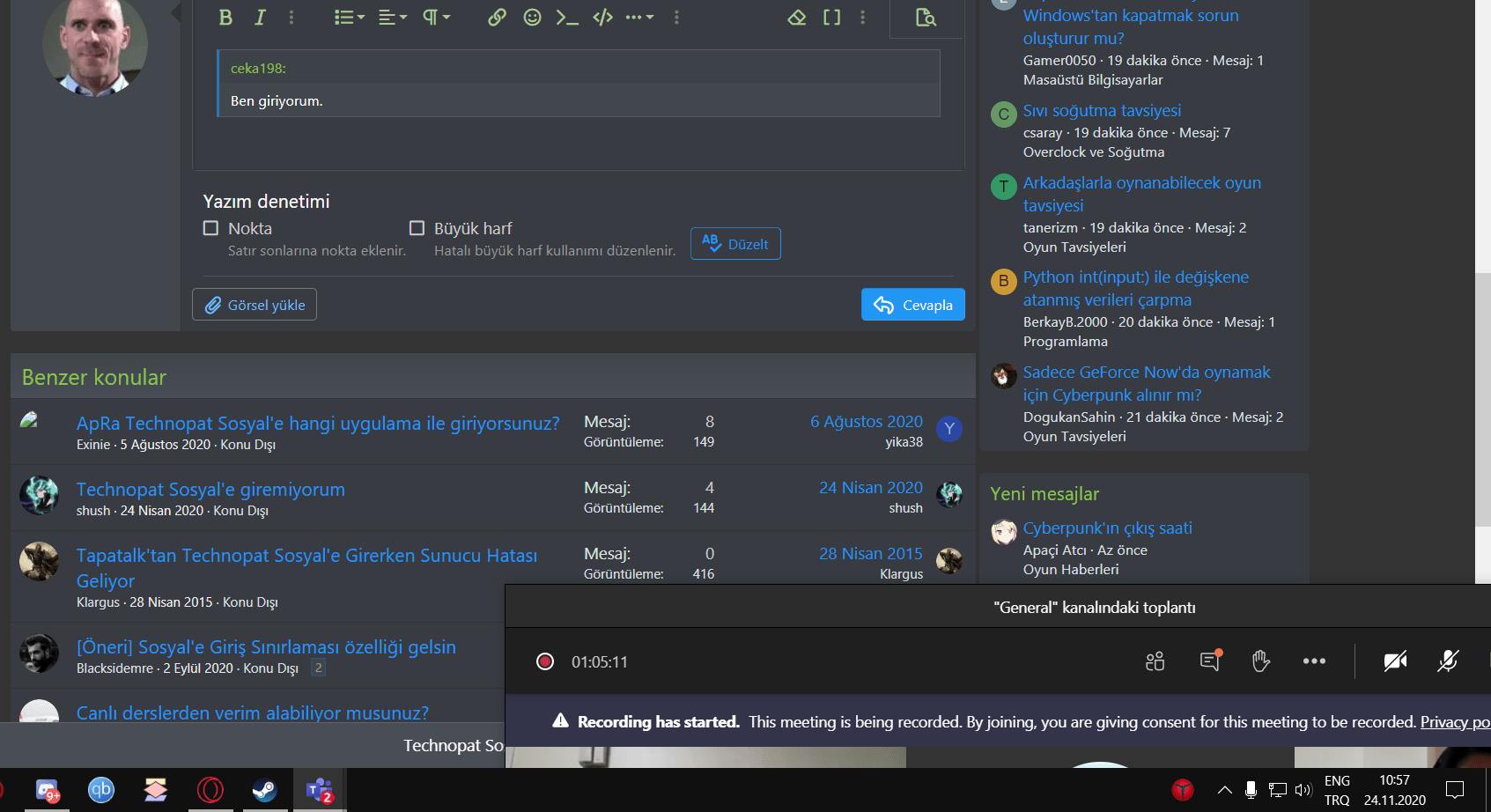Switch to Microsoft Teams on the taskbar

click(320, 790)
